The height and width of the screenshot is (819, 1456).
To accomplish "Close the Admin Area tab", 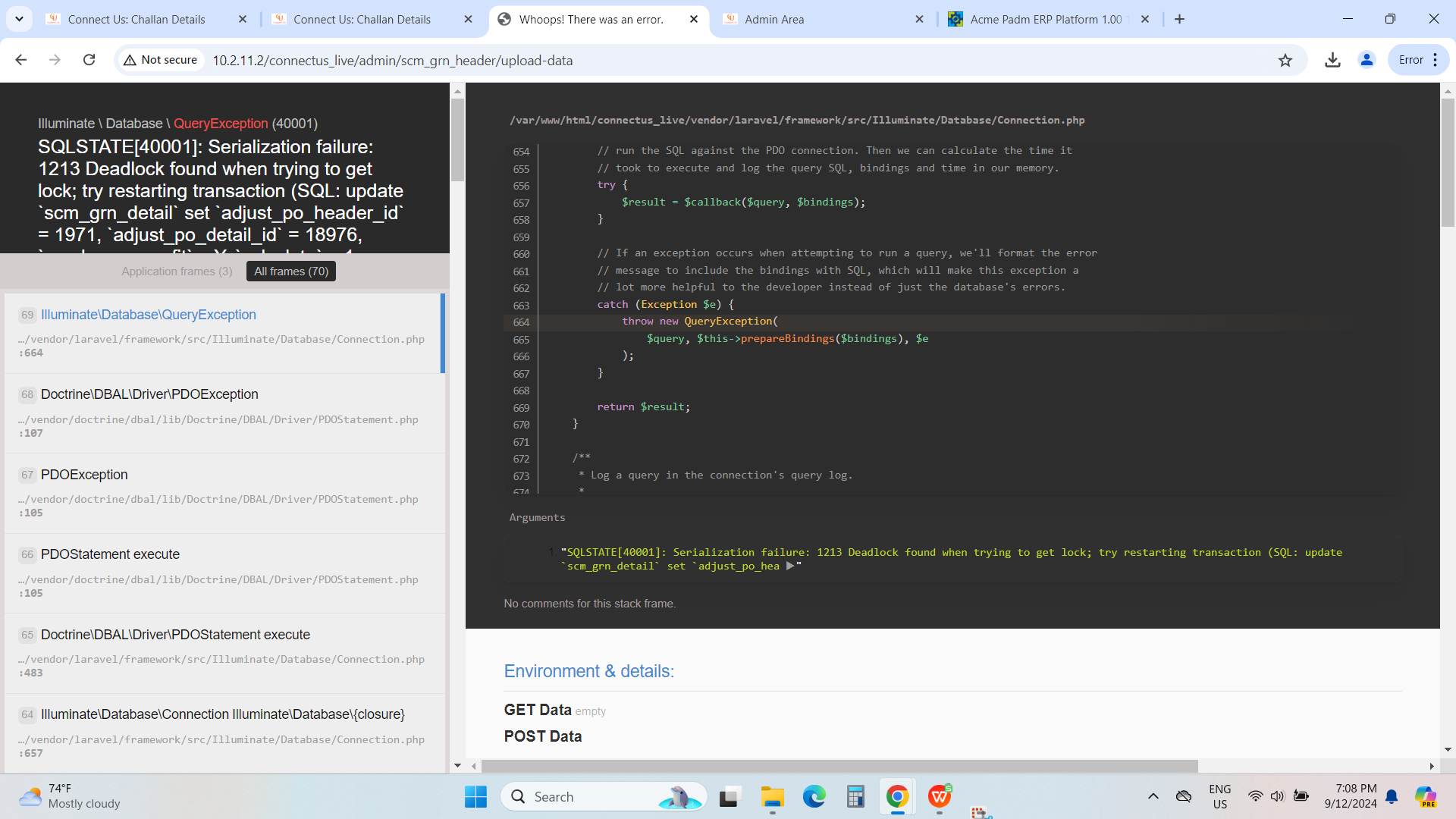I will coord(919,19).
